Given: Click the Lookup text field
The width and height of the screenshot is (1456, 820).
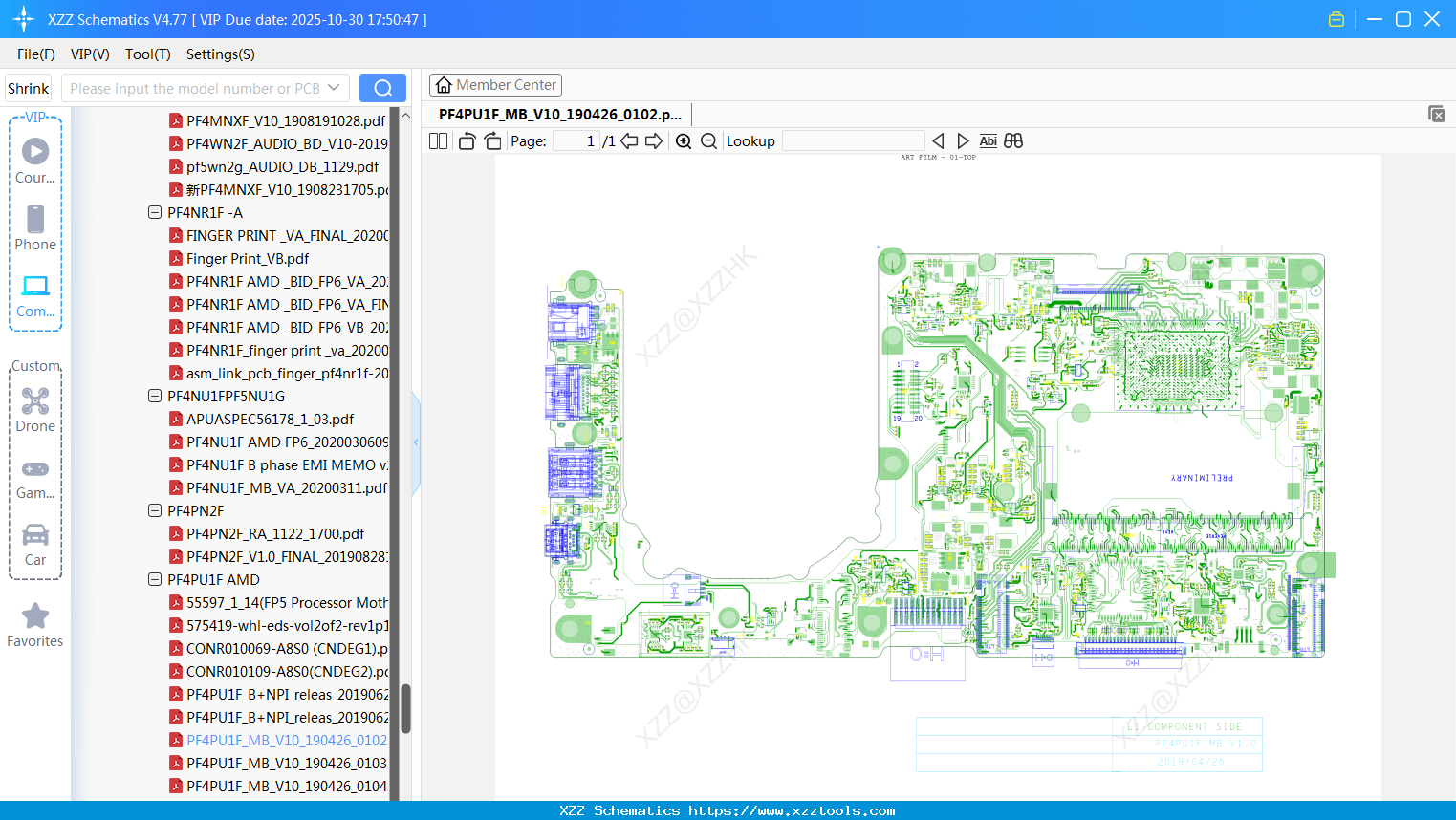Looking at the screenshot, I should (x=853, y=141).
